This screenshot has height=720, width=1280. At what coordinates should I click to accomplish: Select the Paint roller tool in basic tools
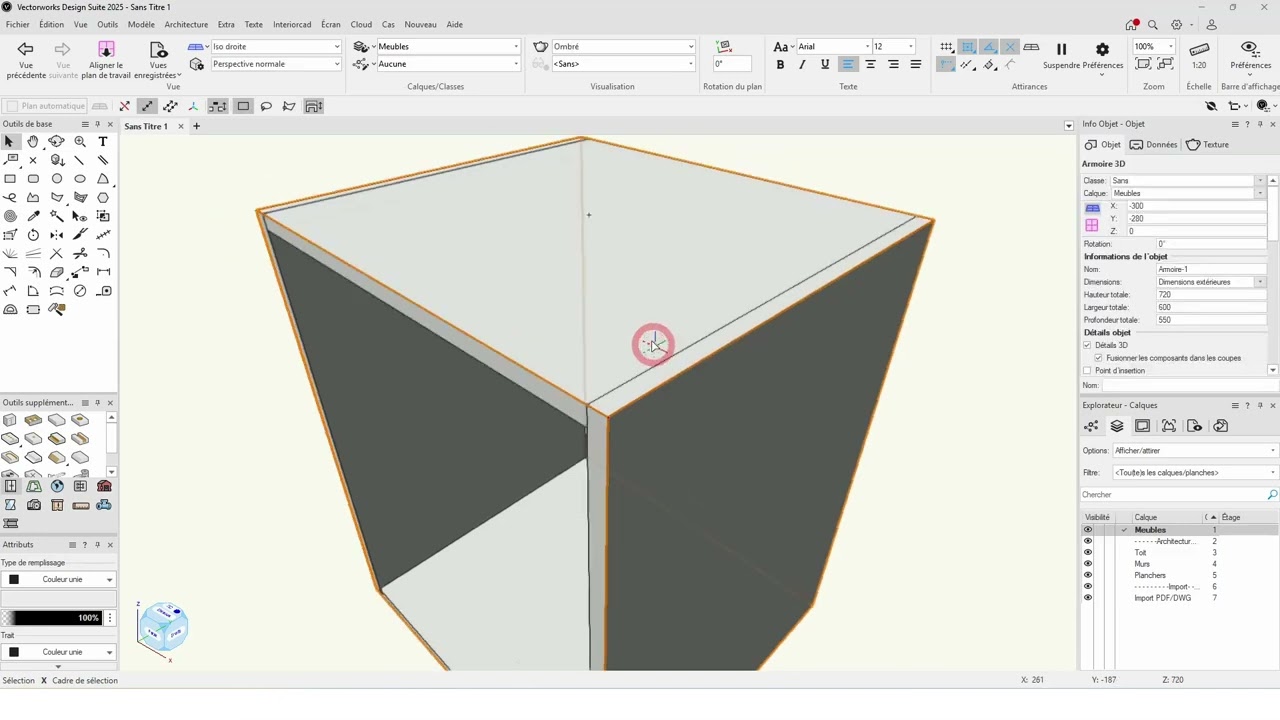pos(56,309)
